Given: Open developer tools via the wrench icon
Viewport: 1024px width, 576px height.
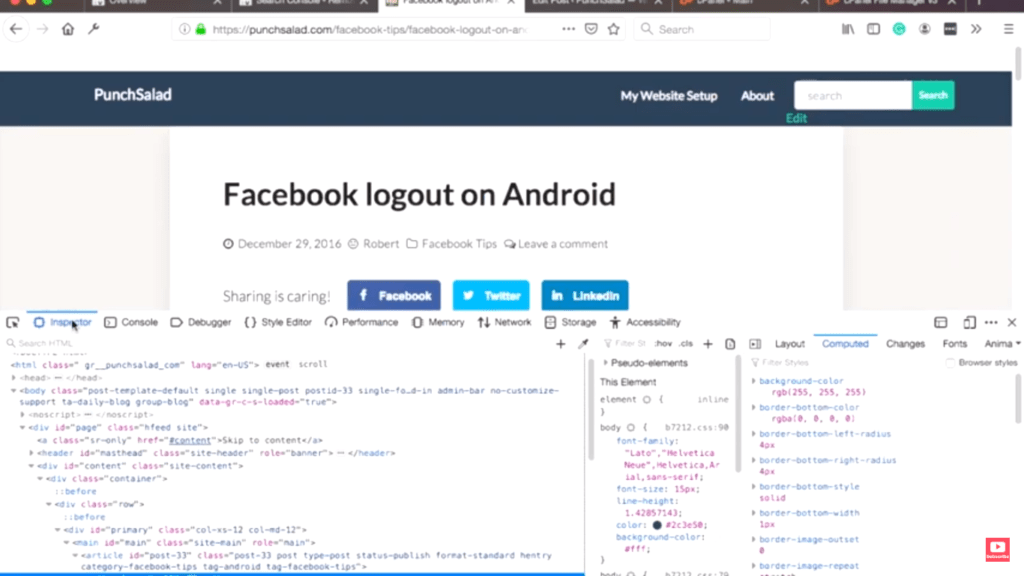Looking at the screenshot, I should 93,29.
